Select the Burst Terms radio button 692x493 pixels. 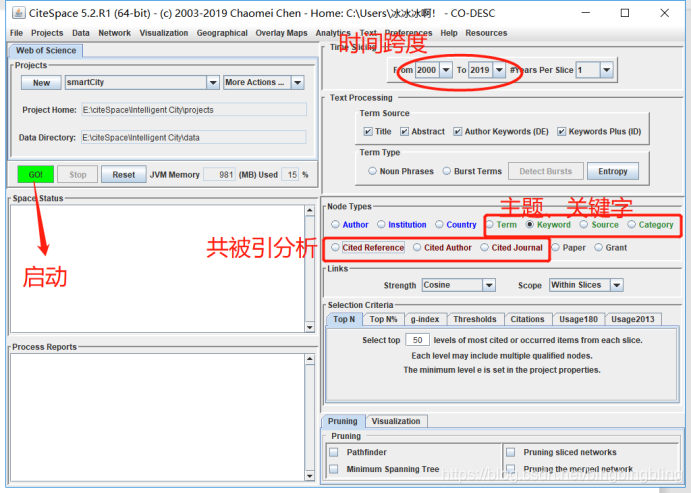447,171
